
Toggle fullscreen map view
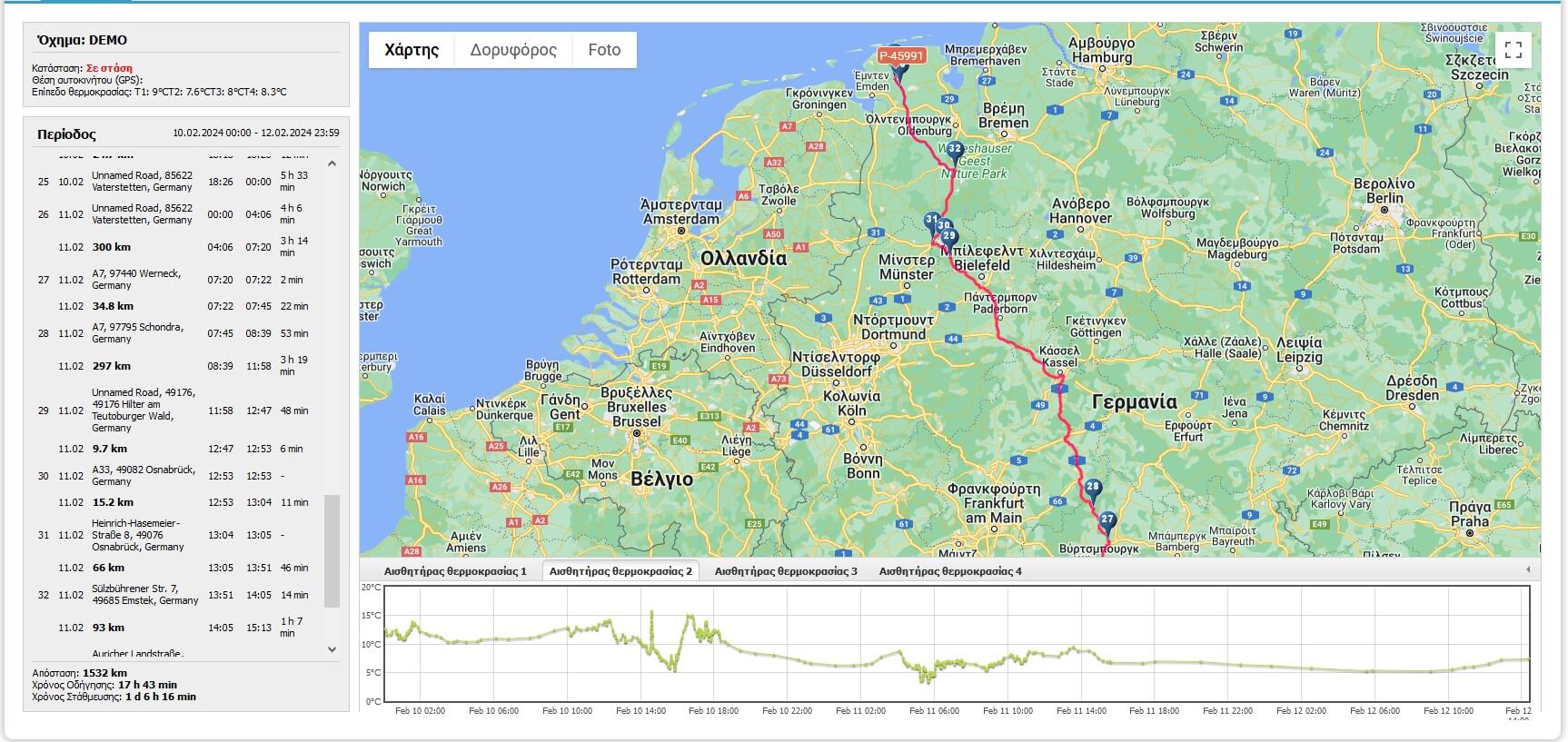point(1513,49)
